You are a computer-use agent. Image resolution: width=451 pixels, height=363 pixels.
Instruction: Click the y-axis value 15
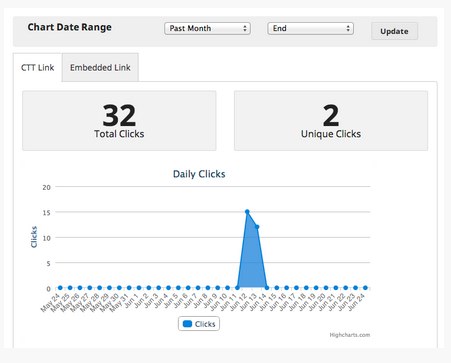pos(47,213)
